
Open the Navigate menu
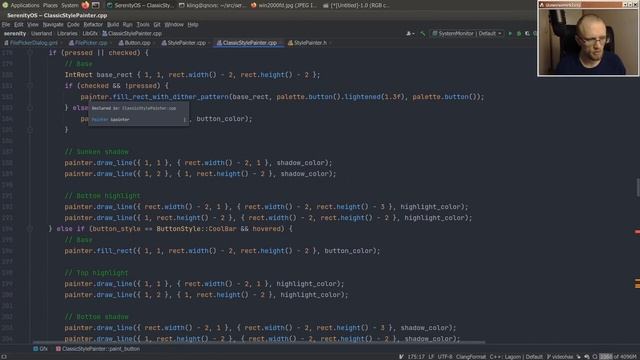53,24
